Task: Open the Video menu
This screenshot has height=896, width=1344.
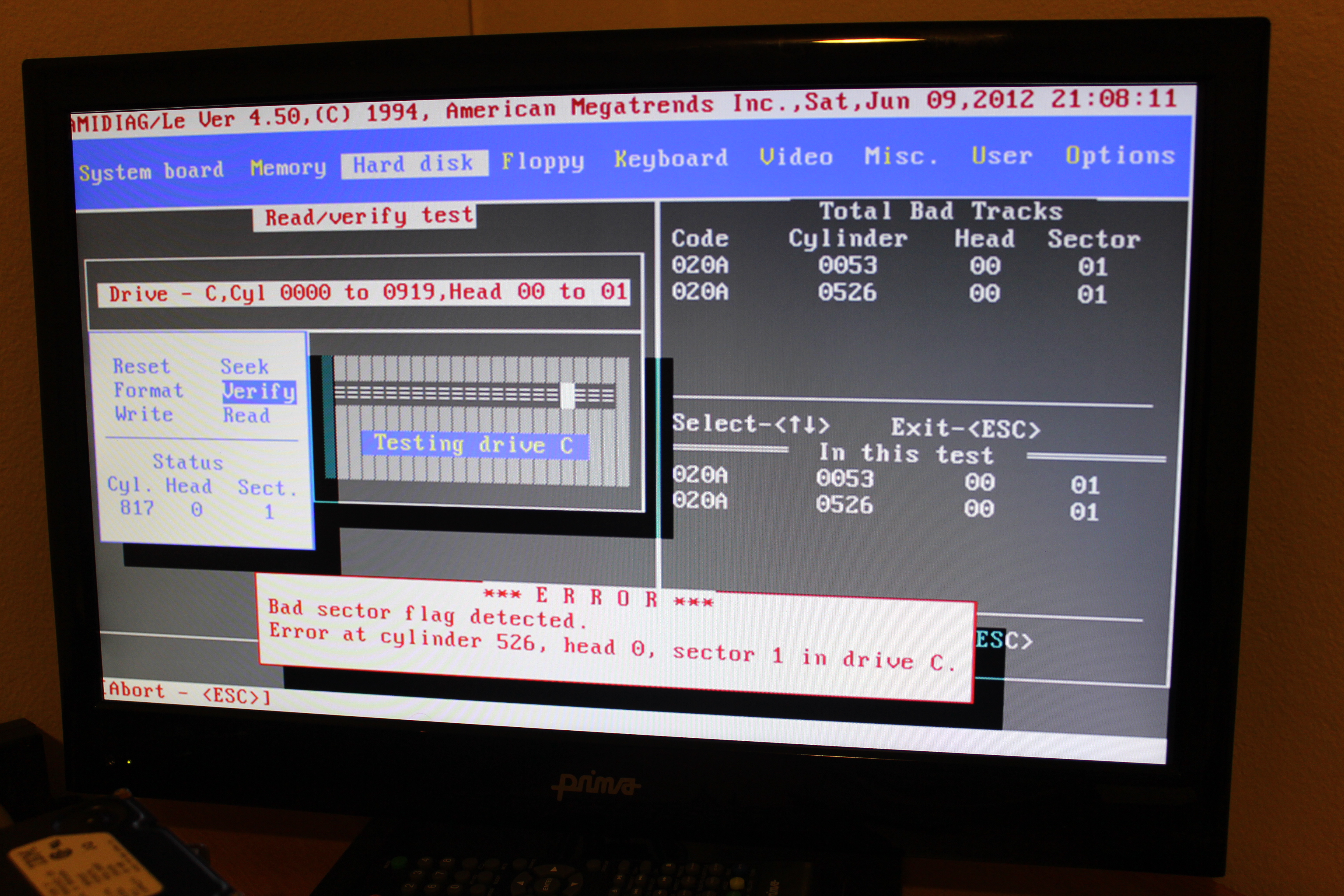Action: point(796,157)
